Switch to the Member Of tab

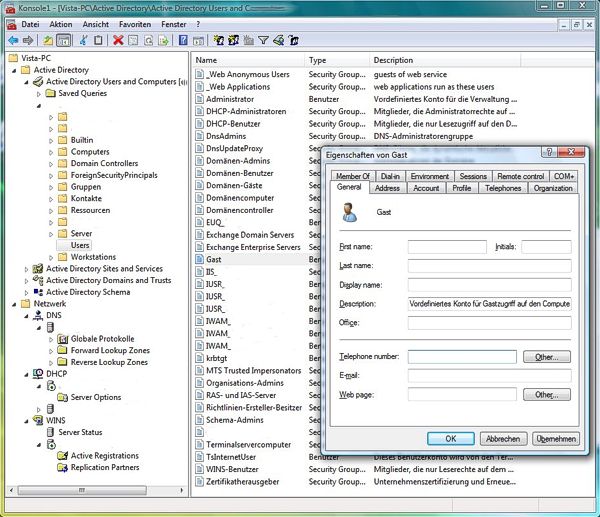(353, 176)
